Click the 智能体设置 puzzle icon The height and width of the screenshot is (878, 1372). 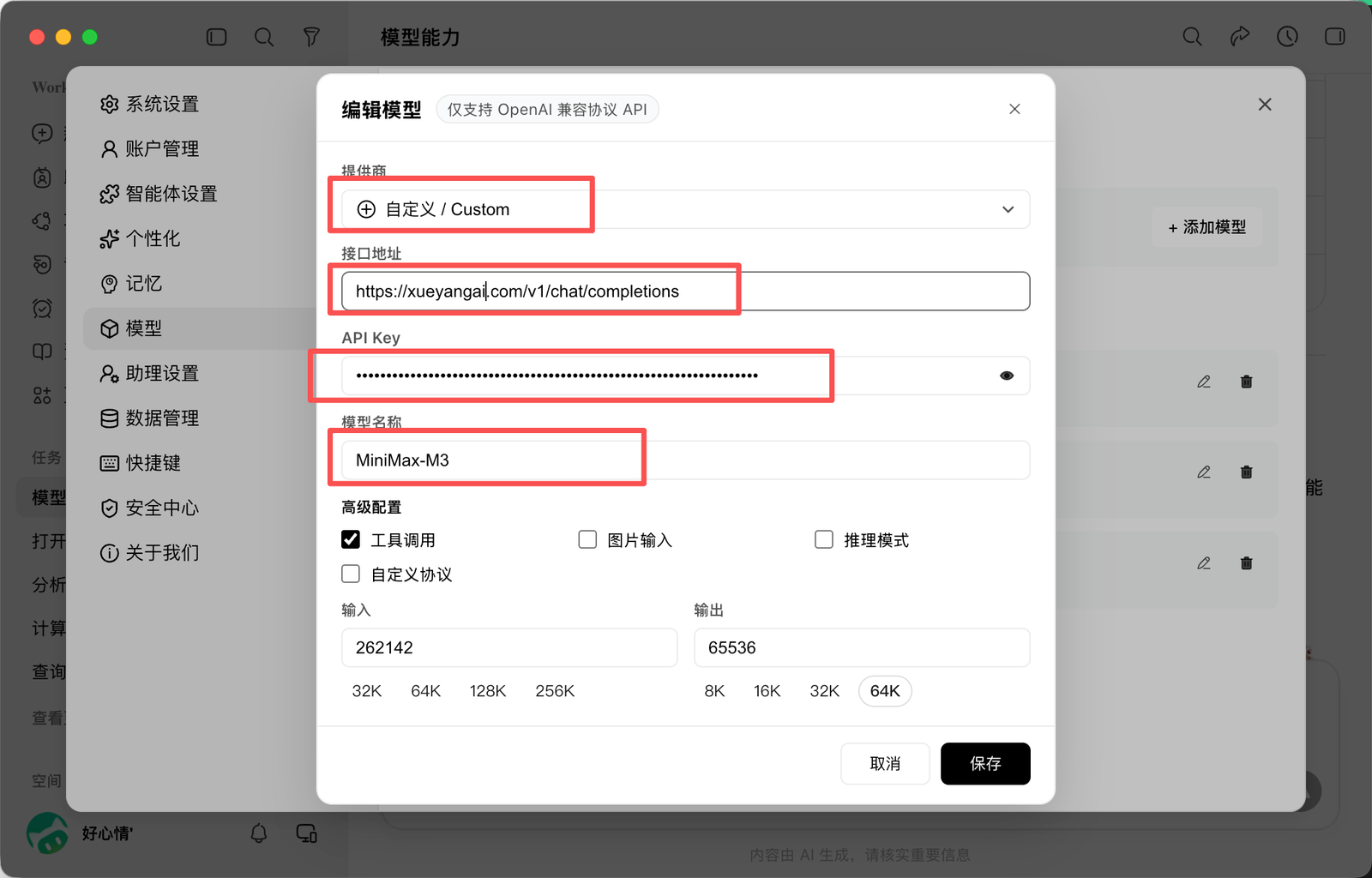pyautogui.click(x=109, y=195)
